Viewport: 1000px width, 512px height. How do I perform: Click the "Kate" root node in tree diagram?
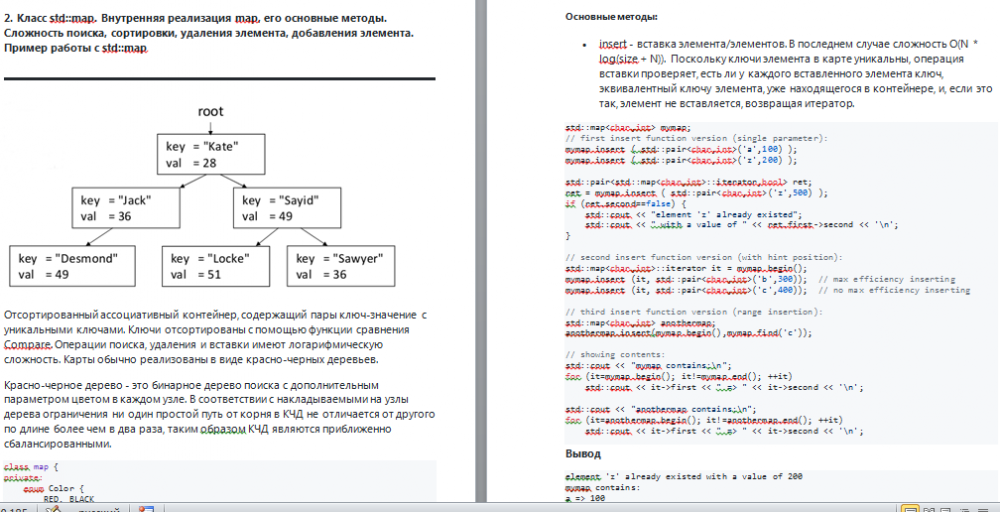[x=210, y=153]
